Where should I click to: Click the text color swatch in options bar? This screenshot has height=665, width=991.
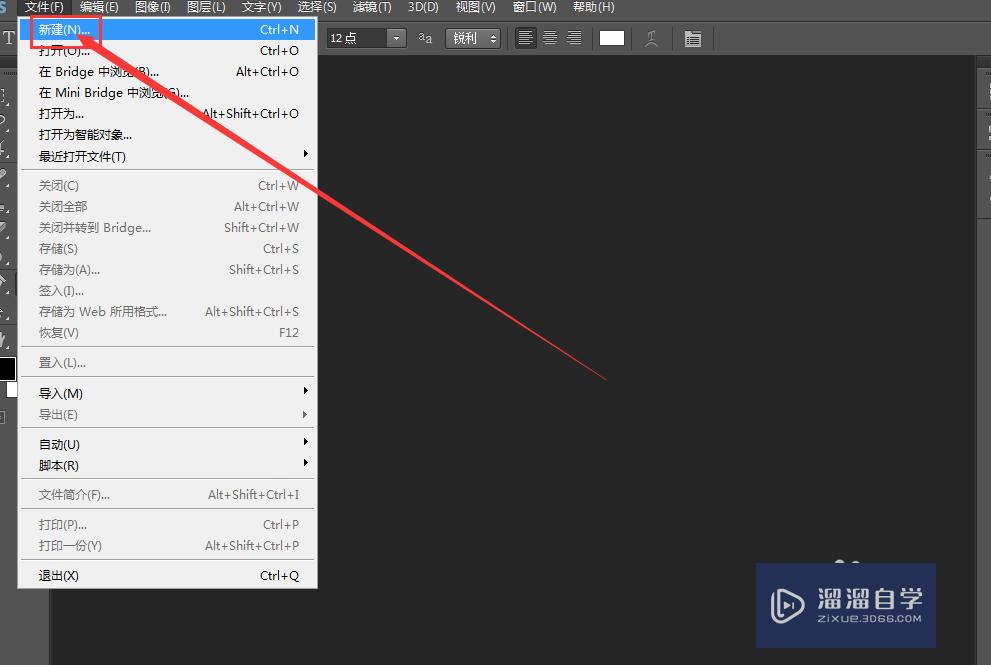611,38
